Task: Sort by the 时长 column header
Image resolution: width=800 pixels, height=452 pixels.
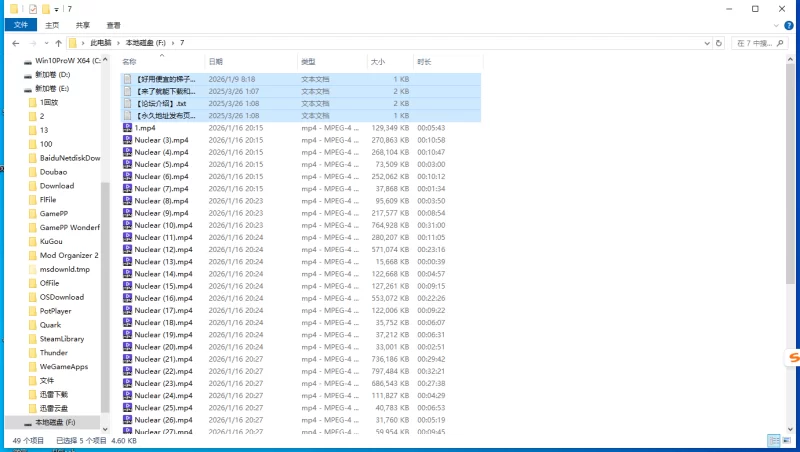Action: pyautogui.click(x=447, y=62)
